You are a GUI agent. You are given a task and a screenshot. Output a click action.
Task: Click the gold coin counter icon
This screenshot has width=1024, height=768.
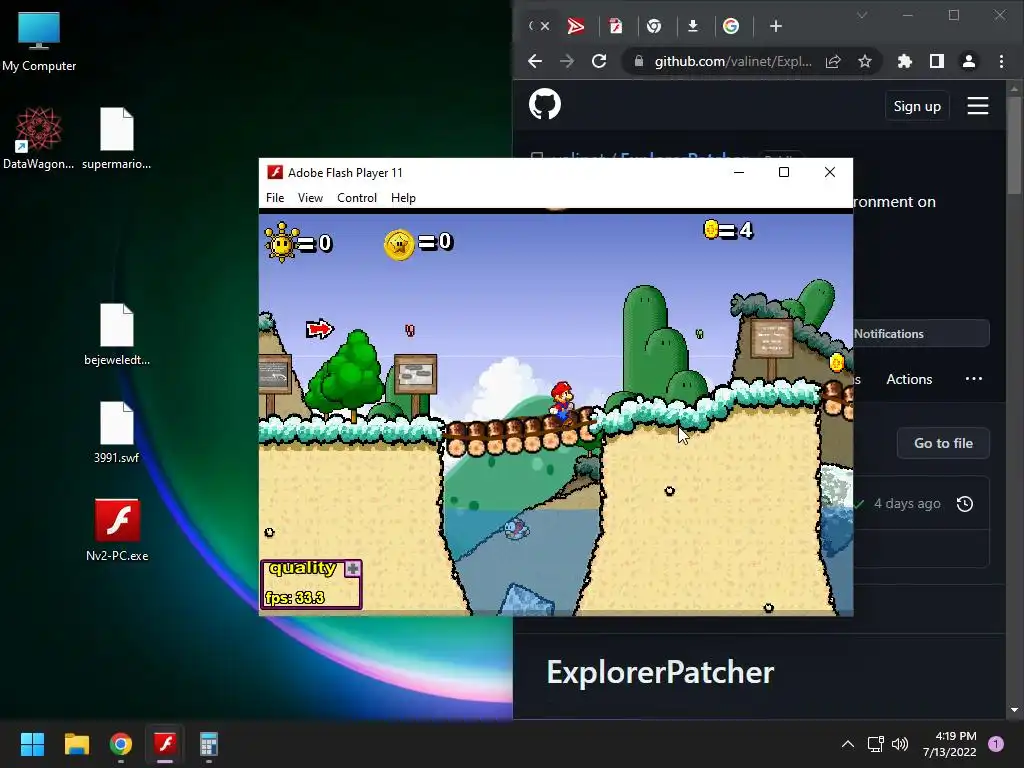coord(711,229)
